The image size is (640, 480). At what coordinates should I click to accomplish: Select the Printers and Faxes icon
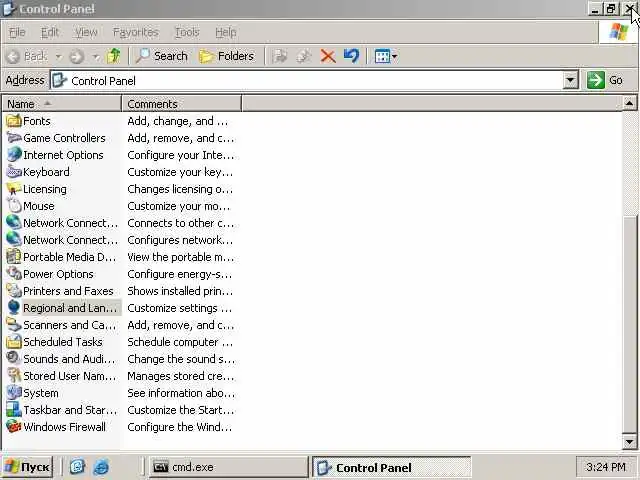coord(14,291)
